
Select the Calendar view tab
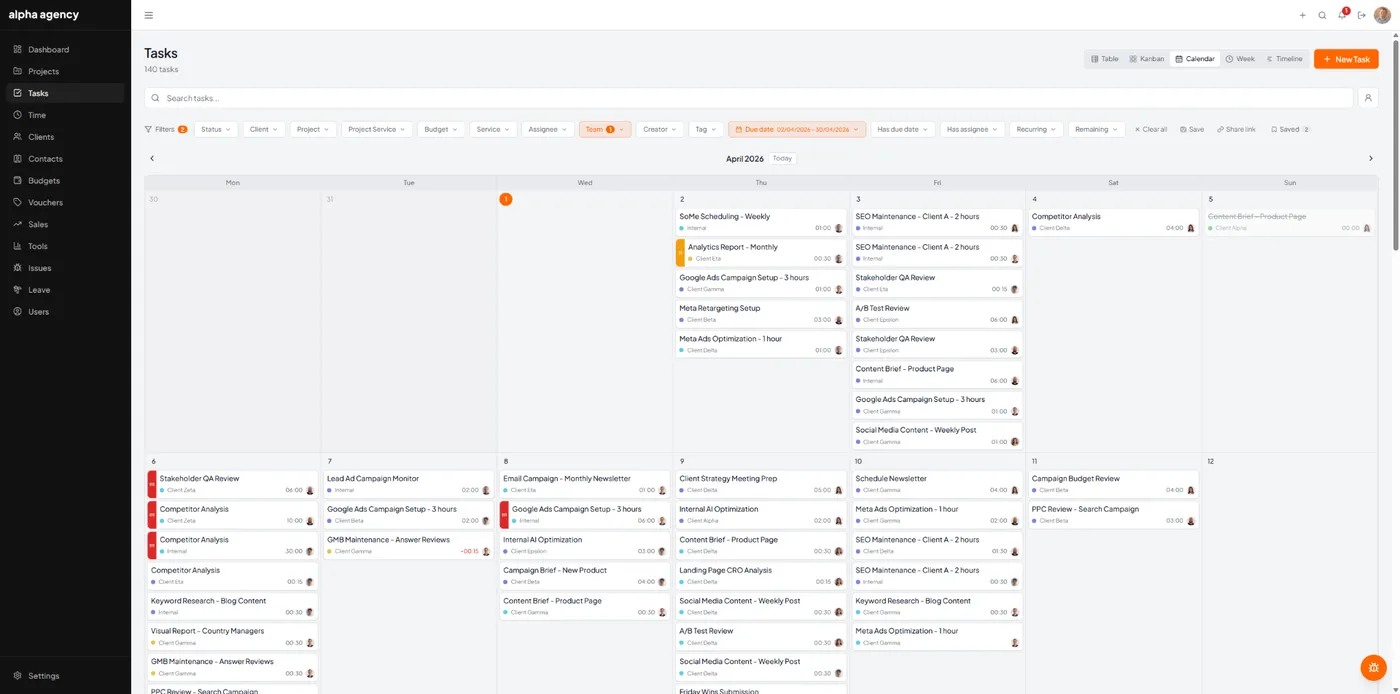tap(1195, 59)
